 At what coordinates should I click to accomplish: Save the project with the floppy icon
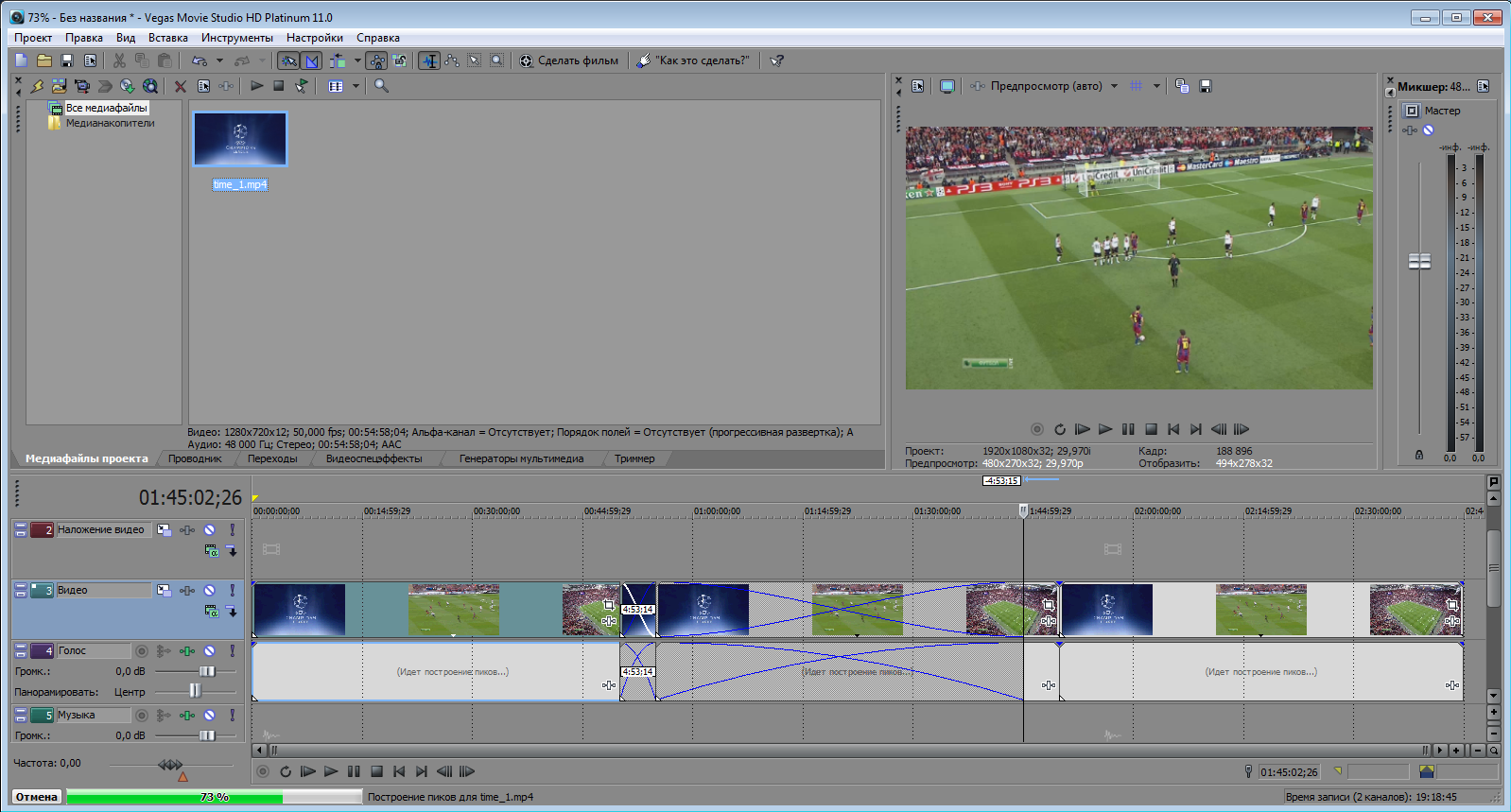pos(67,60)
